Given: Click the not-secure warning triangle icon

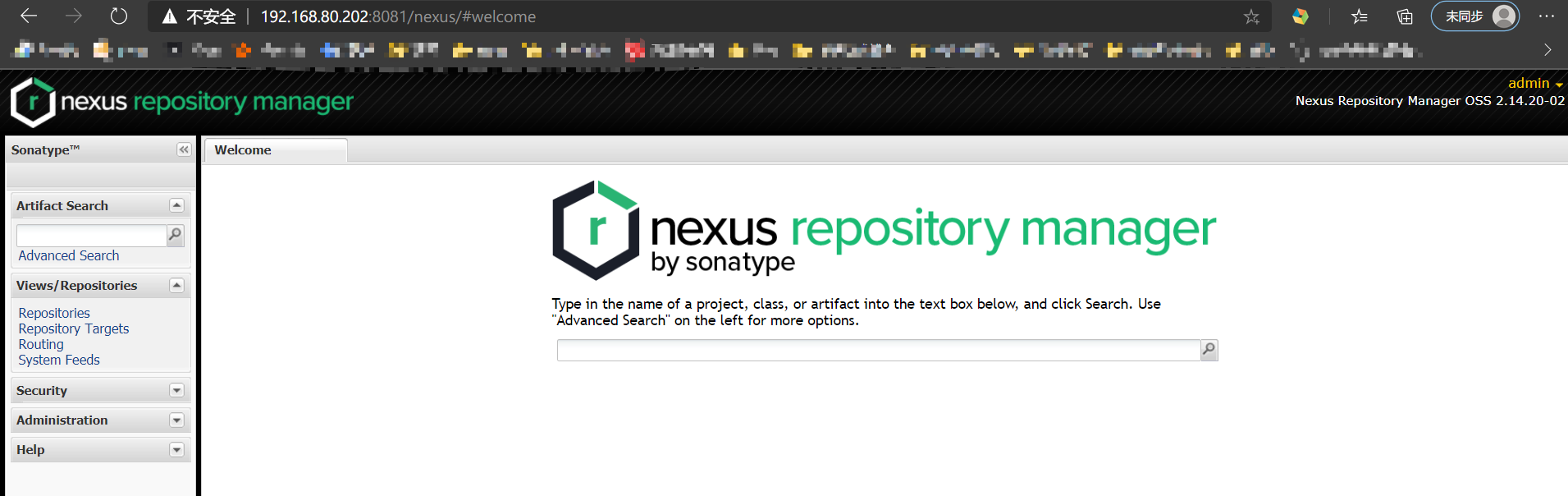Looking at the screenshot, I should click(170, 17).
